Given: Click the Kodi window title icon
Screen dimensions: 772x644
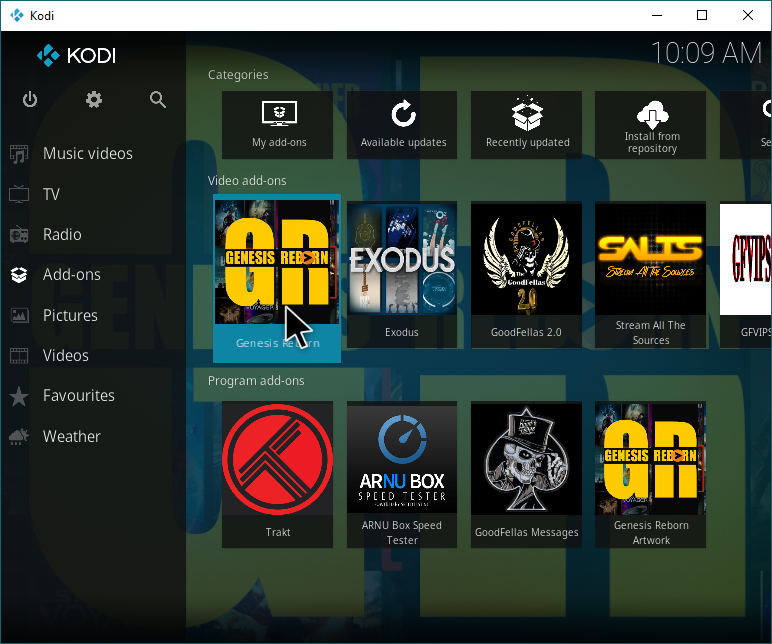Looking at the screenshot, I should 17,15.
